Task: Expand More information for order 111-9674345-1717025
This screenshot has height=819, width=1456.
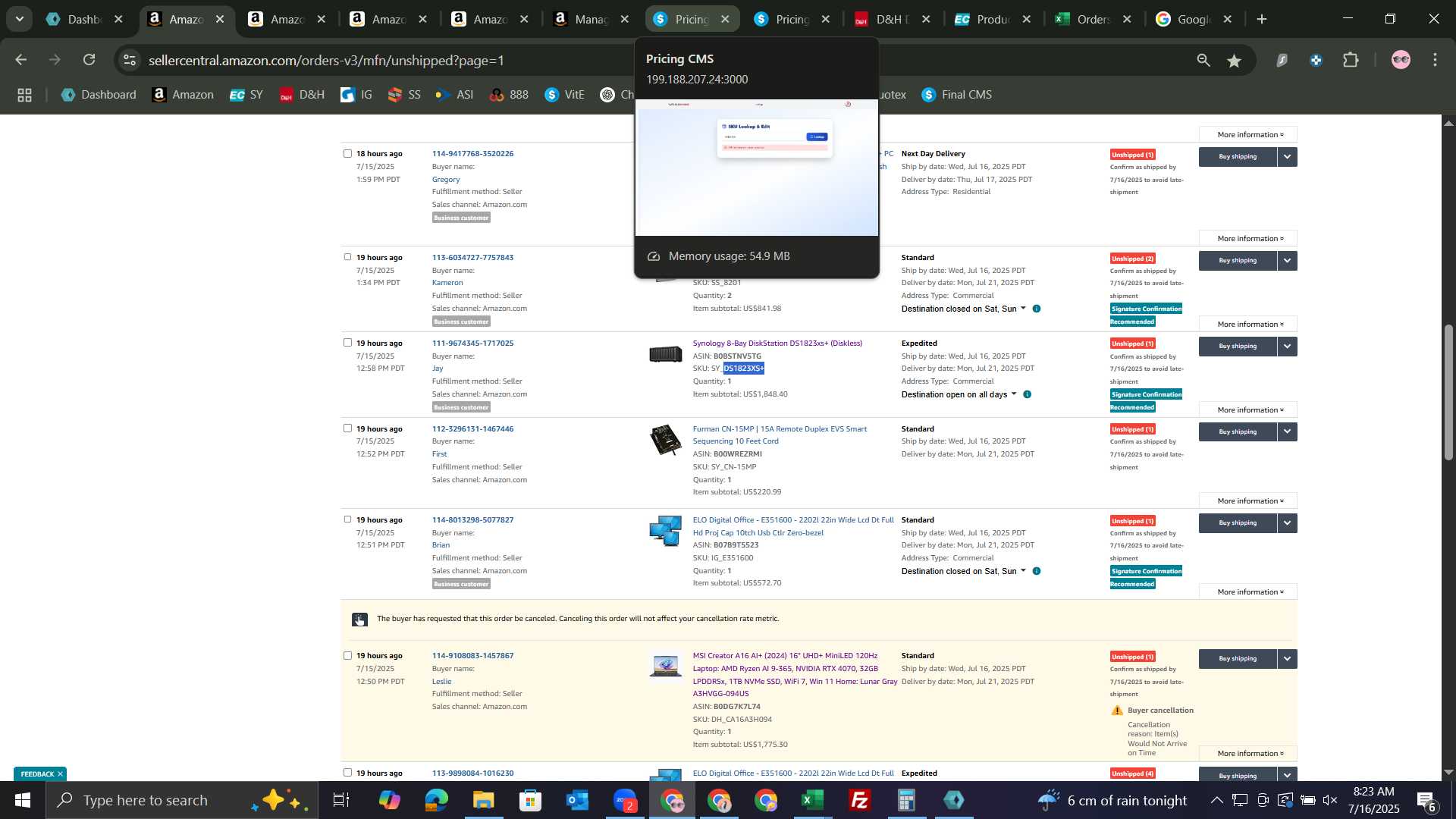Action: click(x=1247, y=410)
